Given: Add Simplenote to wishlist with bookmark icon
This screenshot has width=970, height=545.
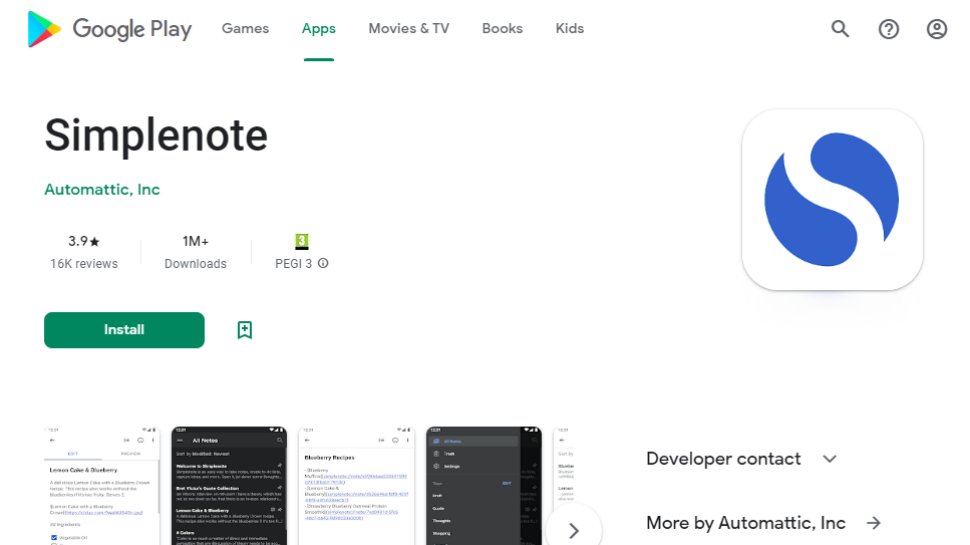Looking at the screenshot, I should pos(244,330).
